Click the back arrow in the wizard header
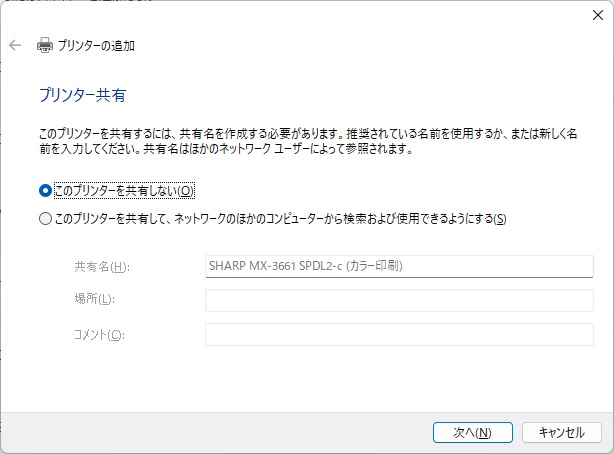Viewport: 614px width, 454px height. click(14, 45)
